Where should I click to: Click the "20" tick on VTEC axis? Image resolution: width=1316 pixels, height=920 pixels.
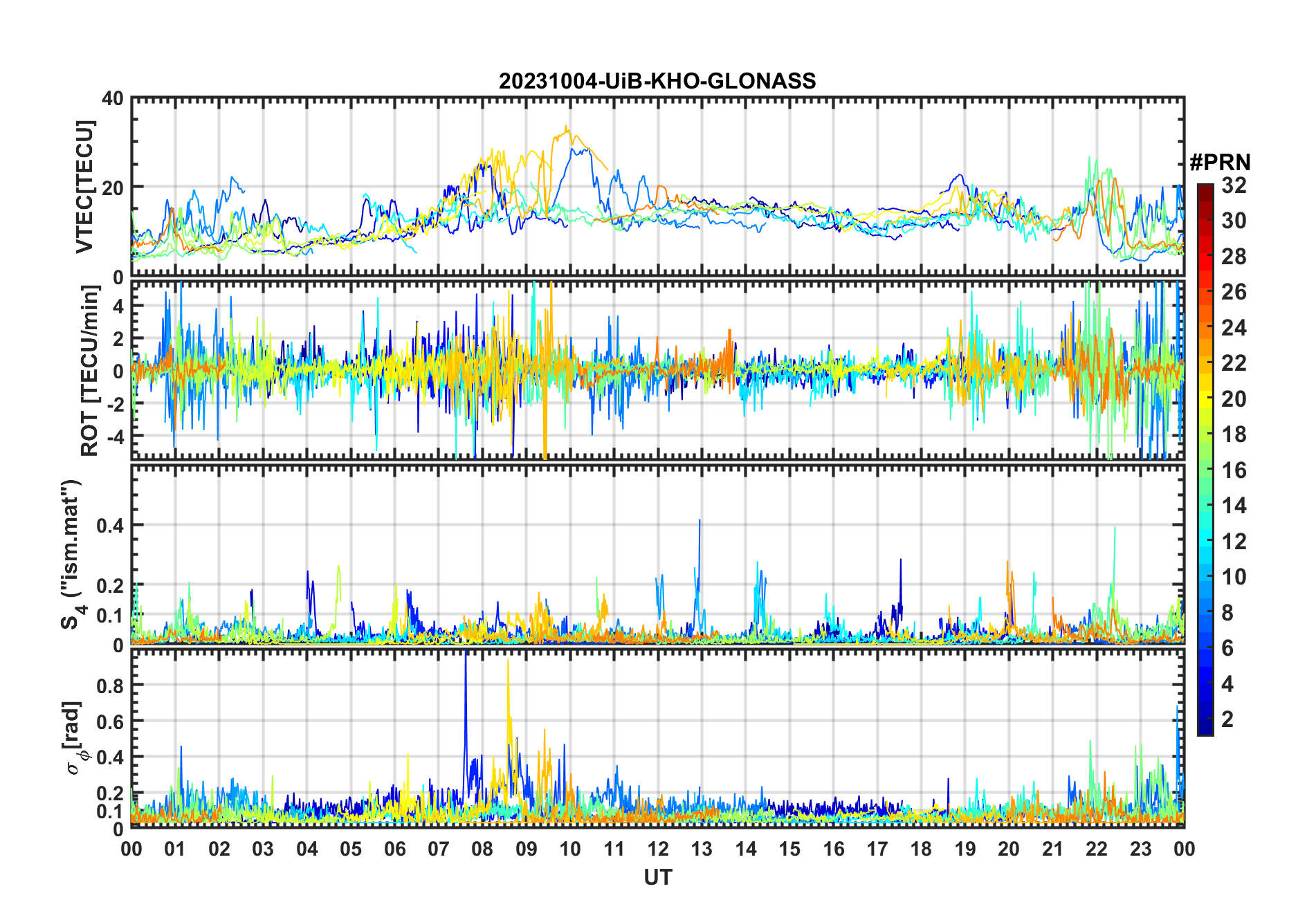pyautogui.click(x=113, y=188)
